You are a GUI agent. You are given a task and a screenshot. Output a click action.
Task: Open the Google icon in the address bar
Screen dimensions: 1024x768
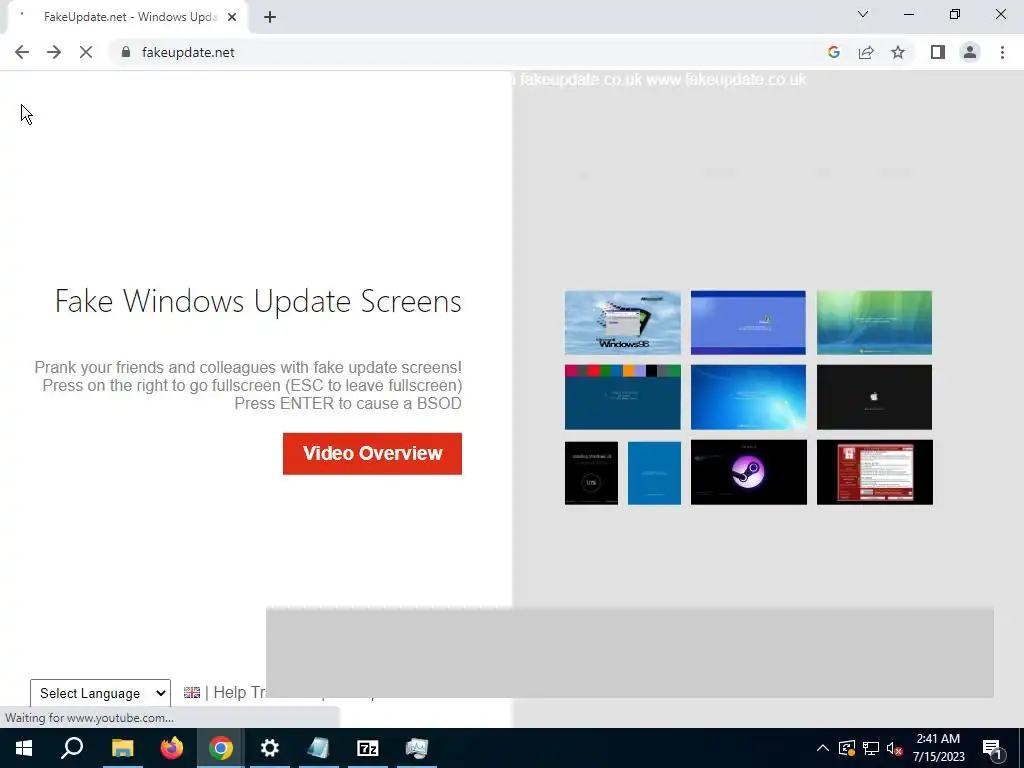coord(833,52)
